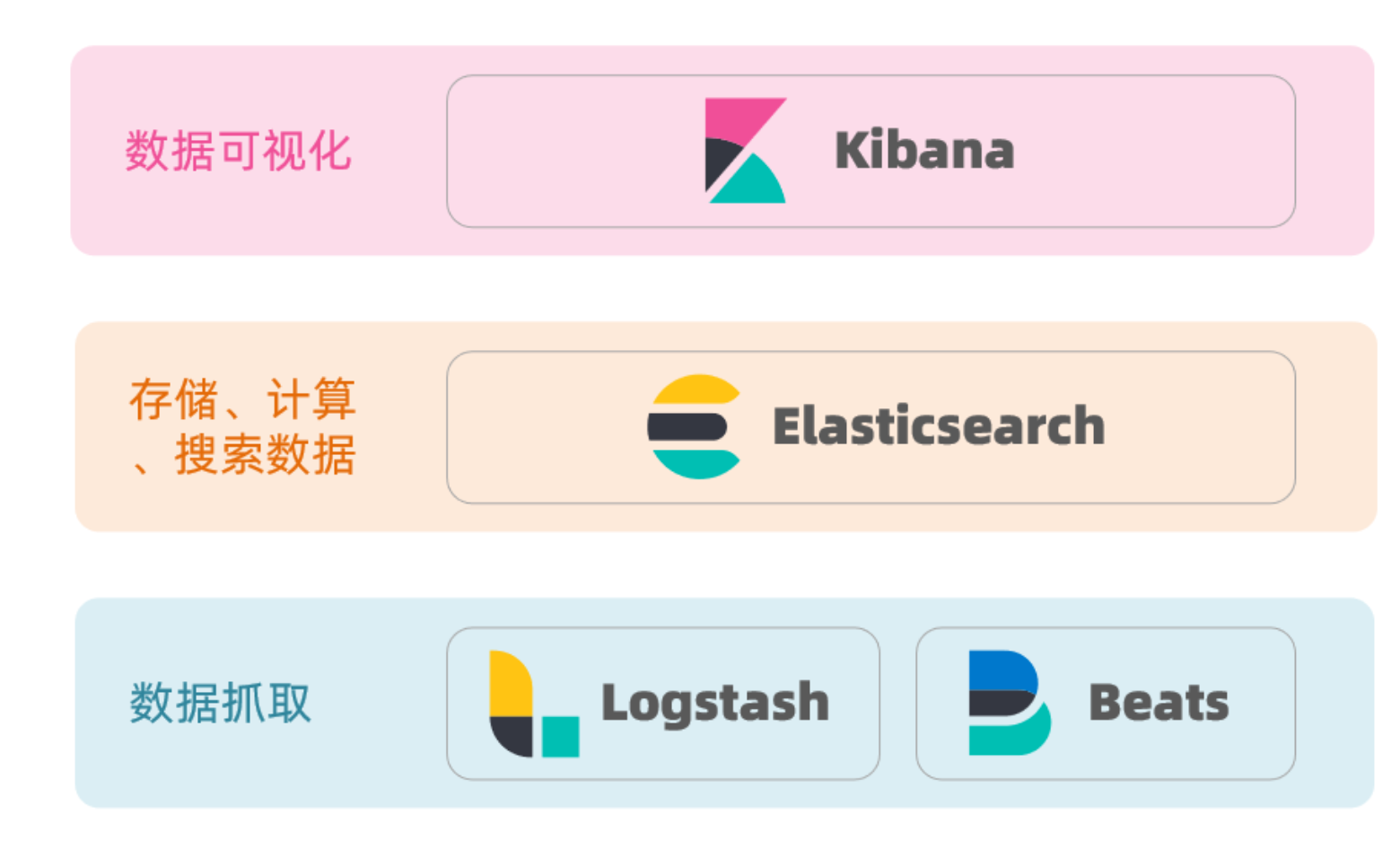Click the Elasticsearch logo icon
Viewport: 1400px width, 858px height.
click(694, 426)
